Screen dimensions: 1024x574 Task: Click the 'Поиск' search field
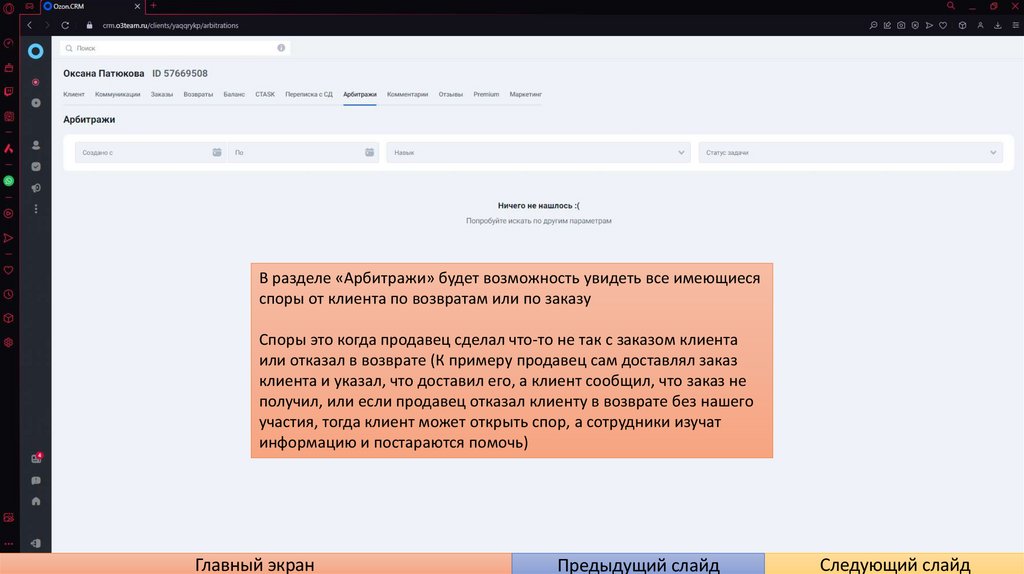coord(175,48)
